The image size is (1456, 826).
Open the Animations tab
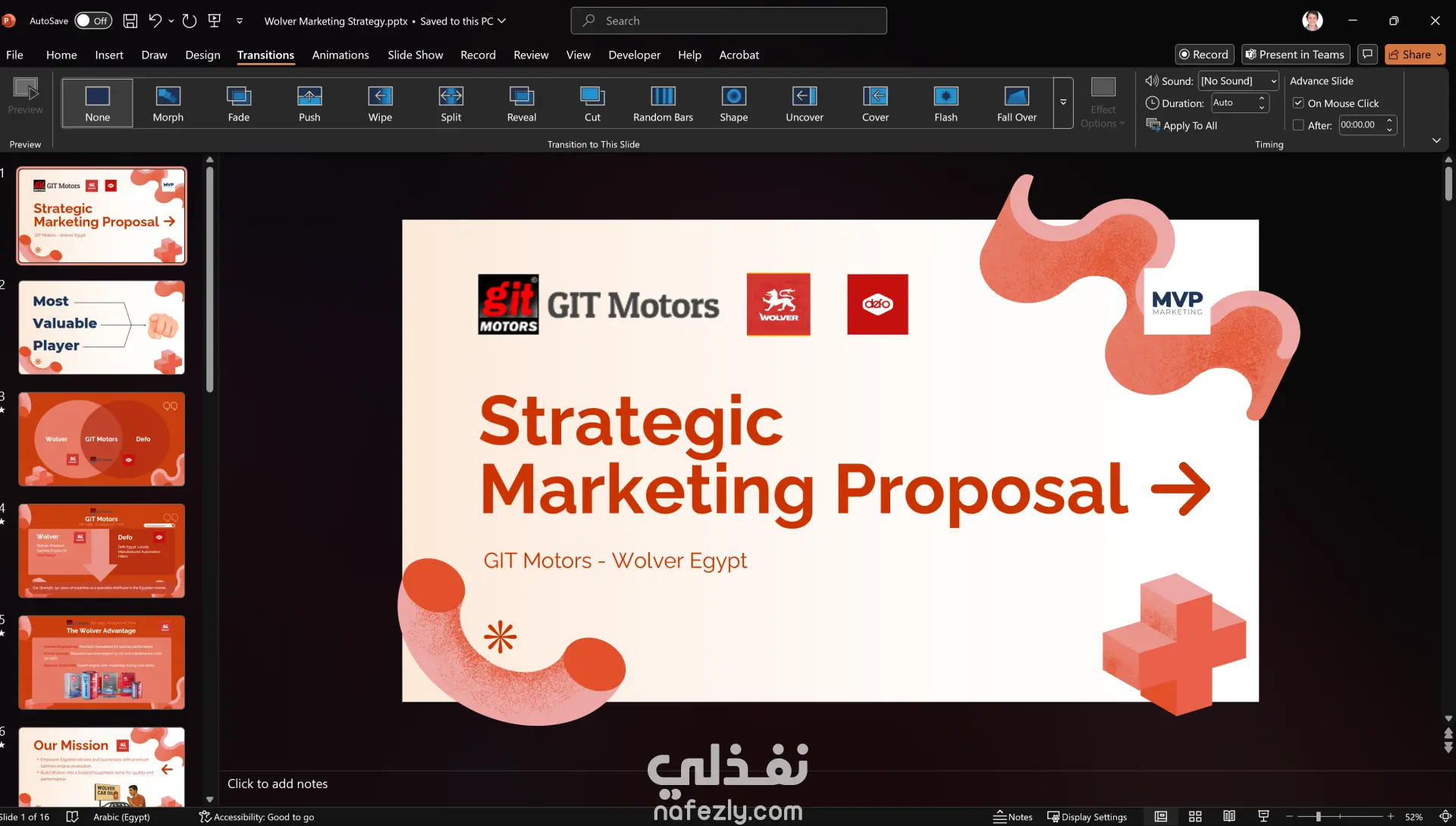pyautogui.click(x=340, y=55)
